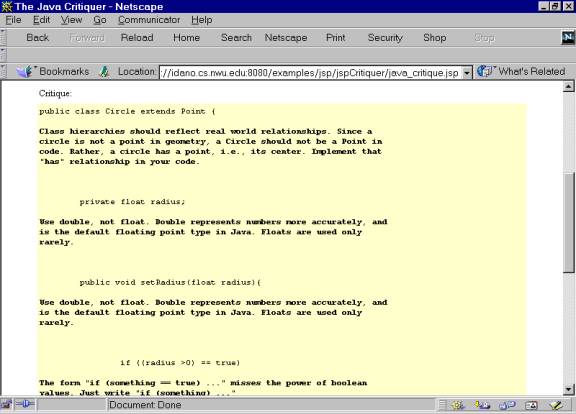Click the Print toolbar button
The width and height of the screenshot is (576, 414).
(x=335, y=37)
